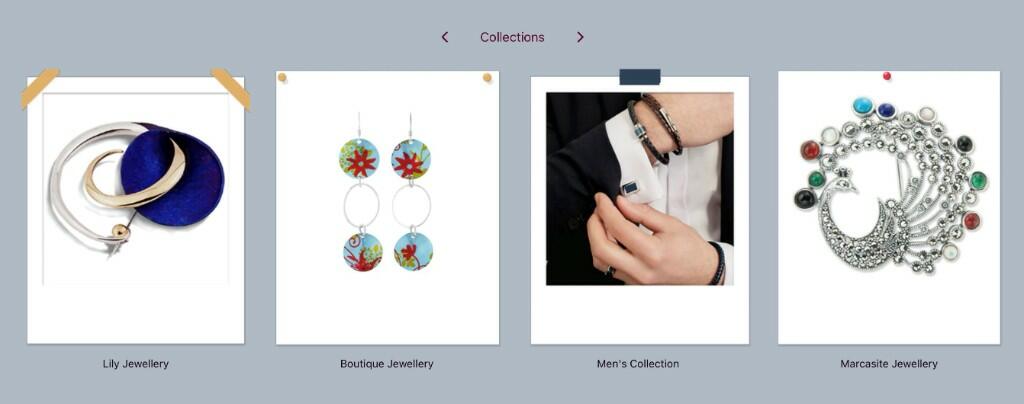Click the left gold pin on Boutique card

(x=282, y=78)
